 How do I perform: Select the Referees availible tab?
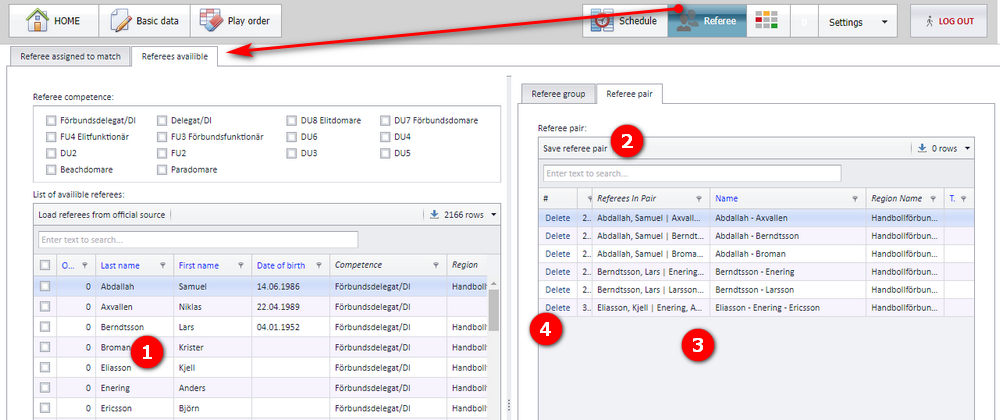pos(175,56)
